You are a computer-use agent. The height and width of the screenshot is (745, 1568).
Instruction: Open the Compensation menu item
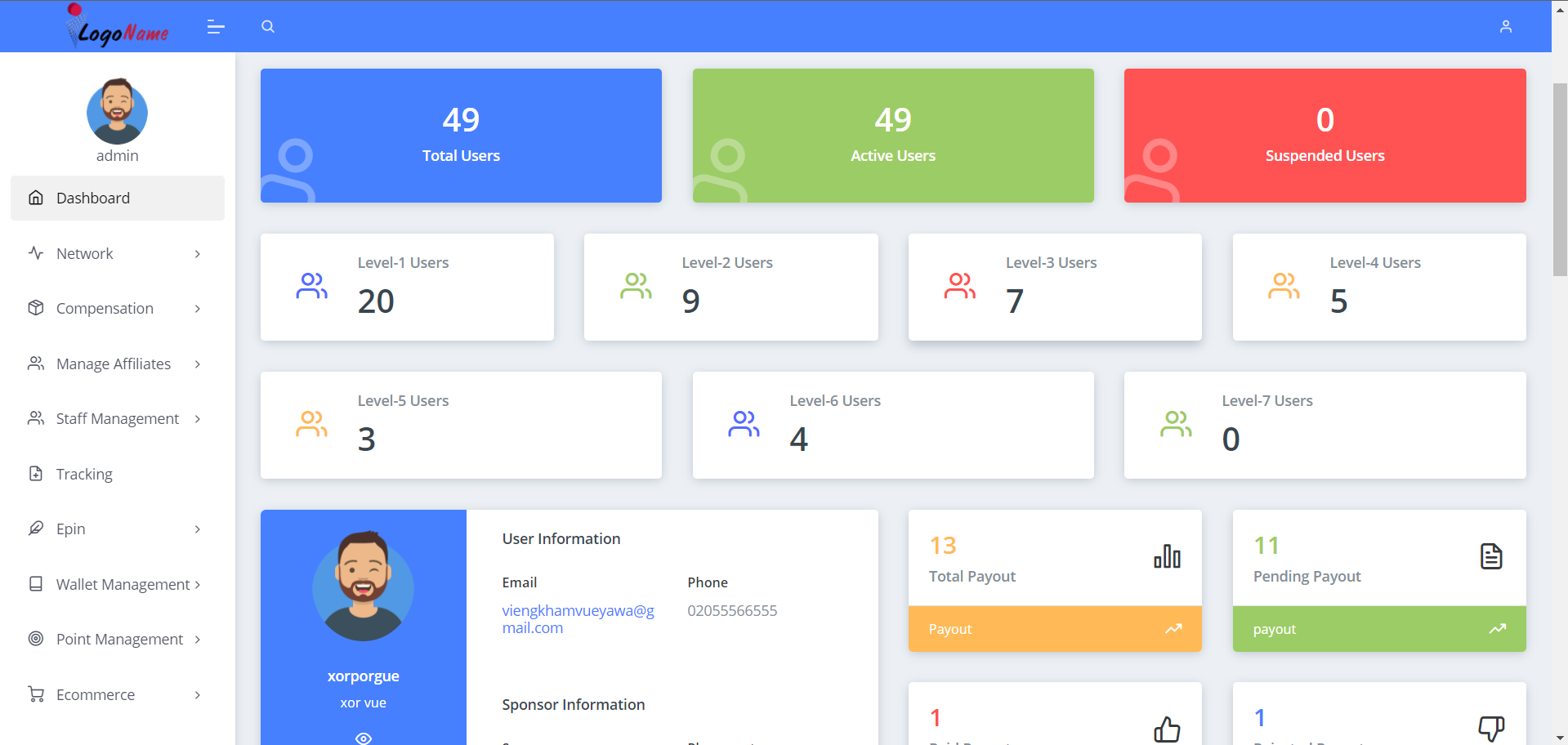point(105,308)
